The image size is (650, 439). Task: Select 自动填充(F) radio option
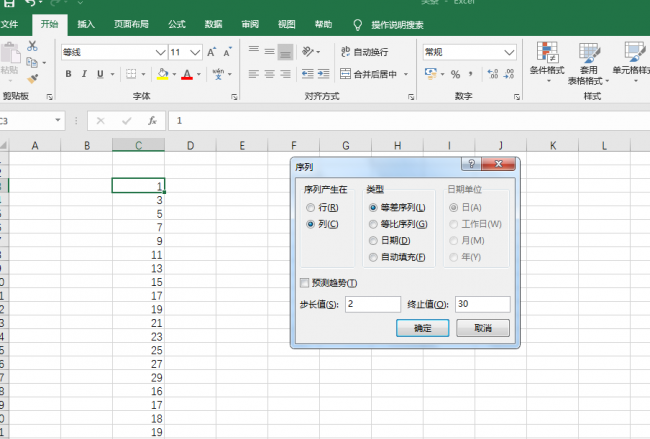397,257
